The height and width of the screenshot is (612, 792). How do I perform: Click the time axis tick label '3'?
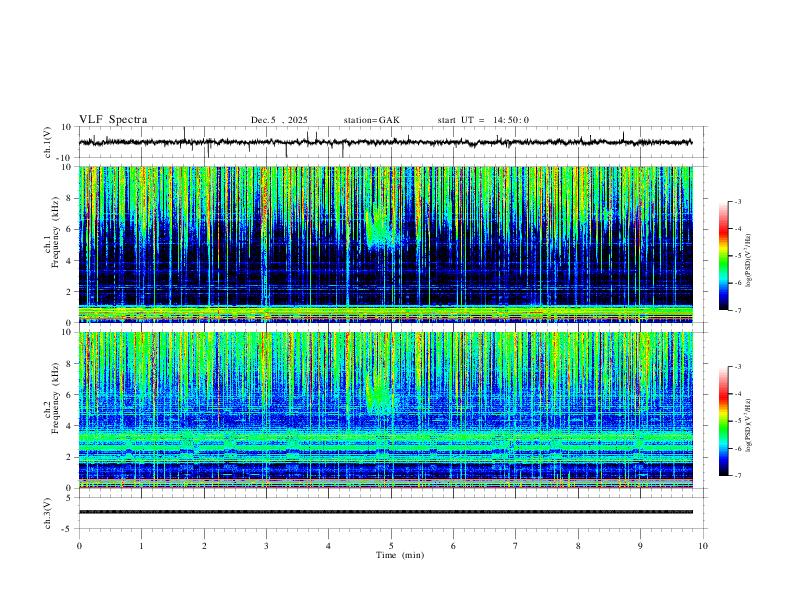pyautogui.click(x=266, y=546)
